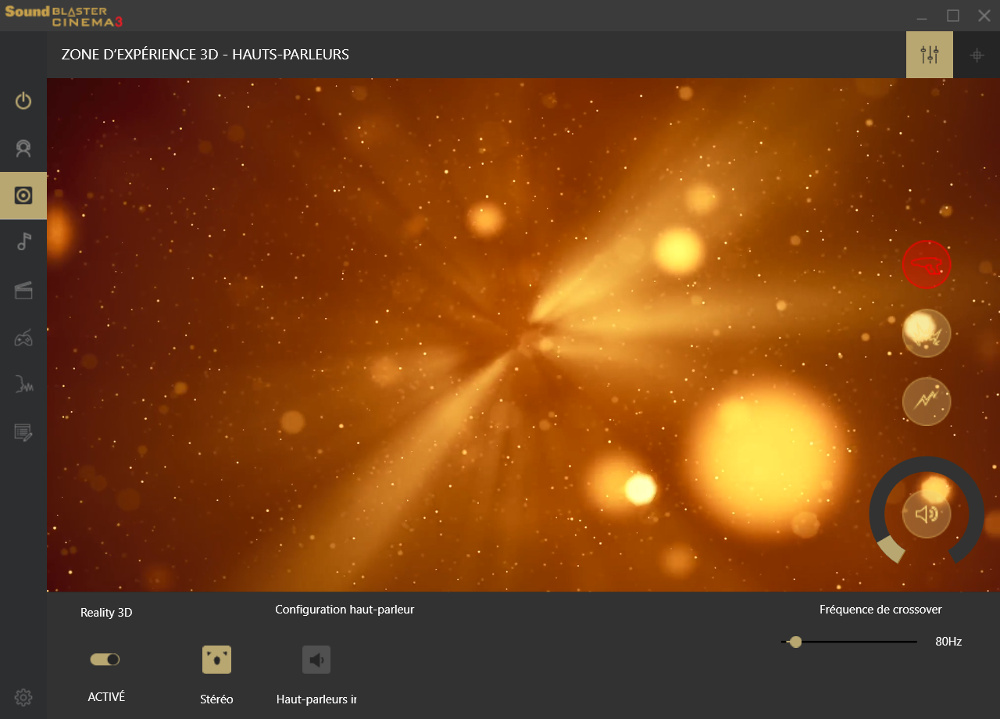Viewport: 1000px width, 719px height.
Task: Disable the Reality 3D switch
Action: coord(105,659)
